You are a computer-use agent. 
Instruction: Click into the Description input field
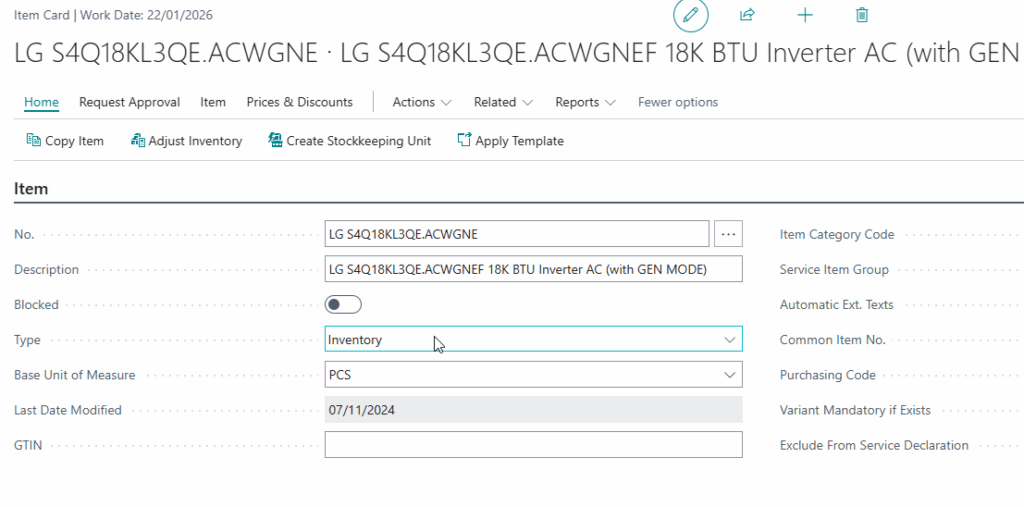(534, 269)
